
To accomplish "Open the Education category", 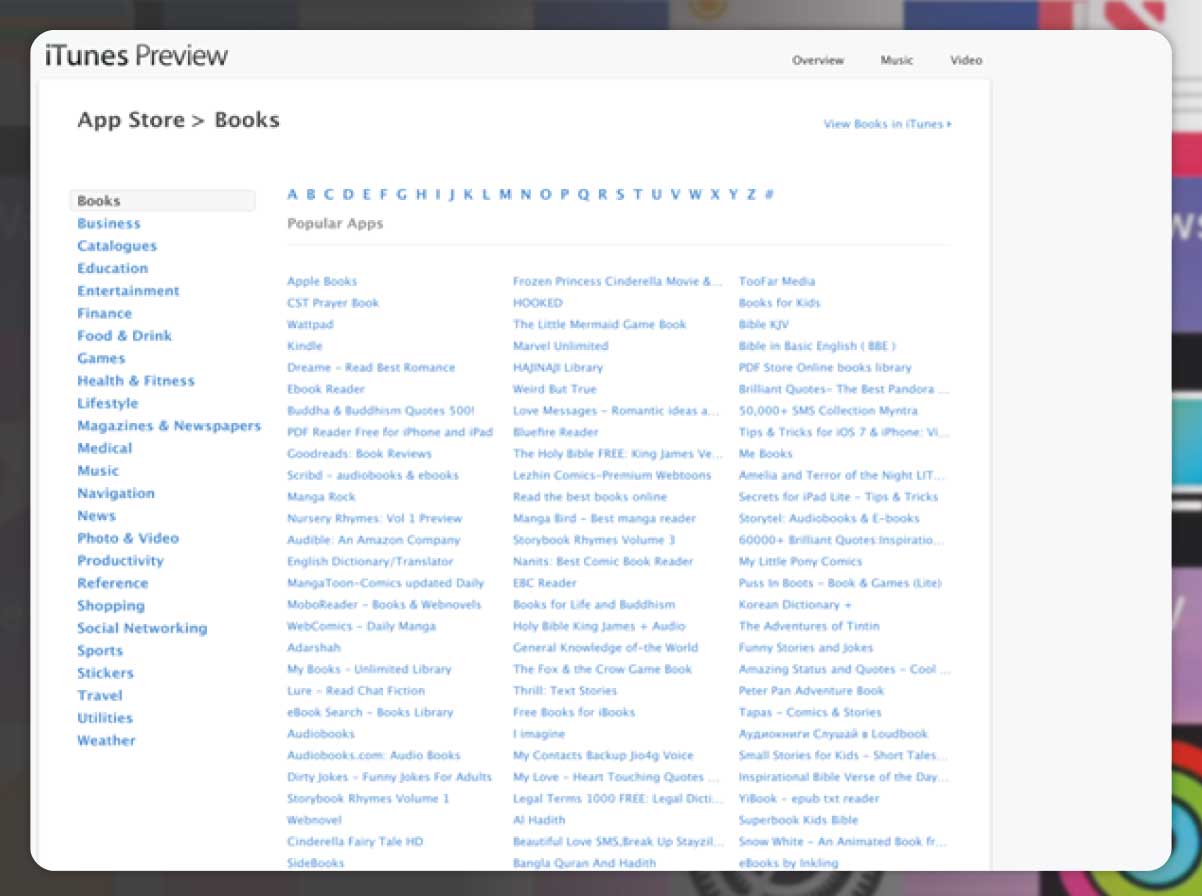I will pyautogui.click(x=113, y=268).
